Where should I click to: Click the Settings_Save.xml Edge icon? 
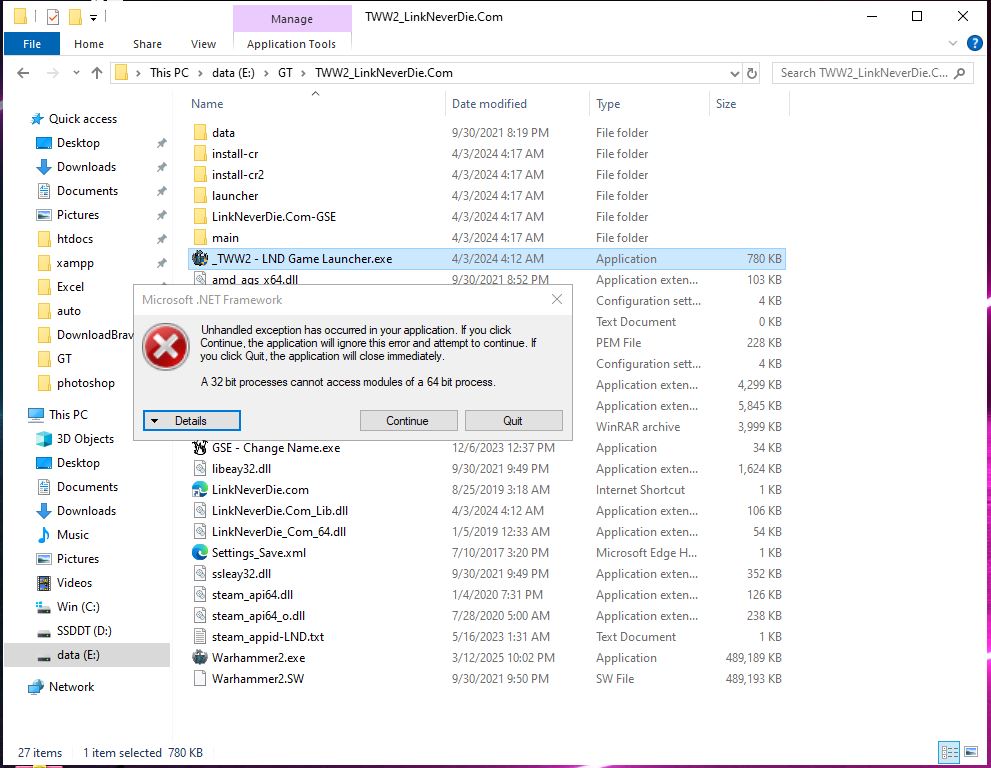click(200, 552)
